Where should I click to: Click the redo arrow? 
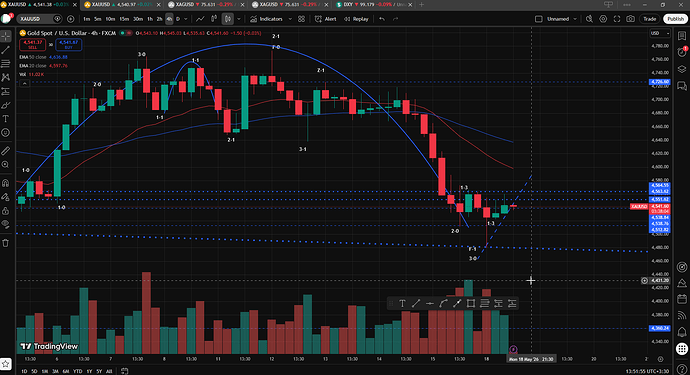(395, 19)
